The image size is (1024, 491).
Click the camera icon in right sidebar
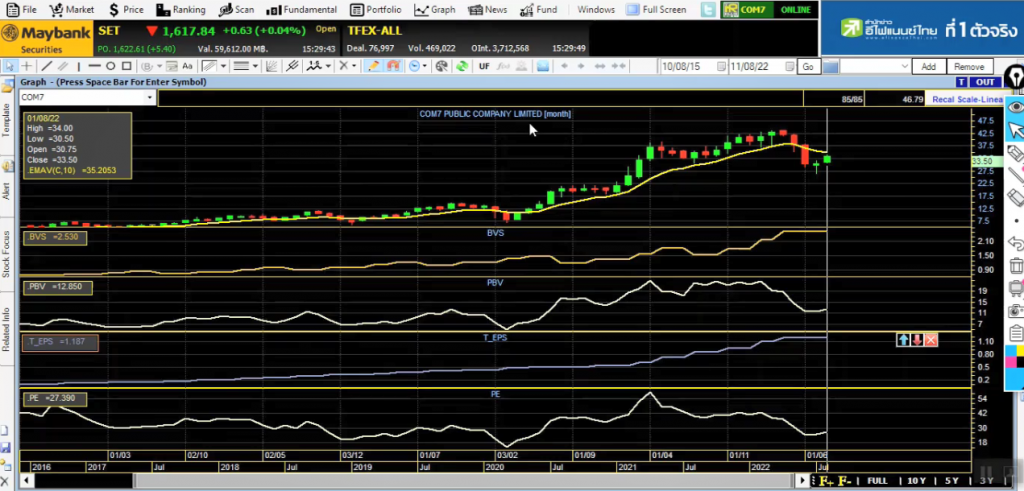coord(1016,311)
